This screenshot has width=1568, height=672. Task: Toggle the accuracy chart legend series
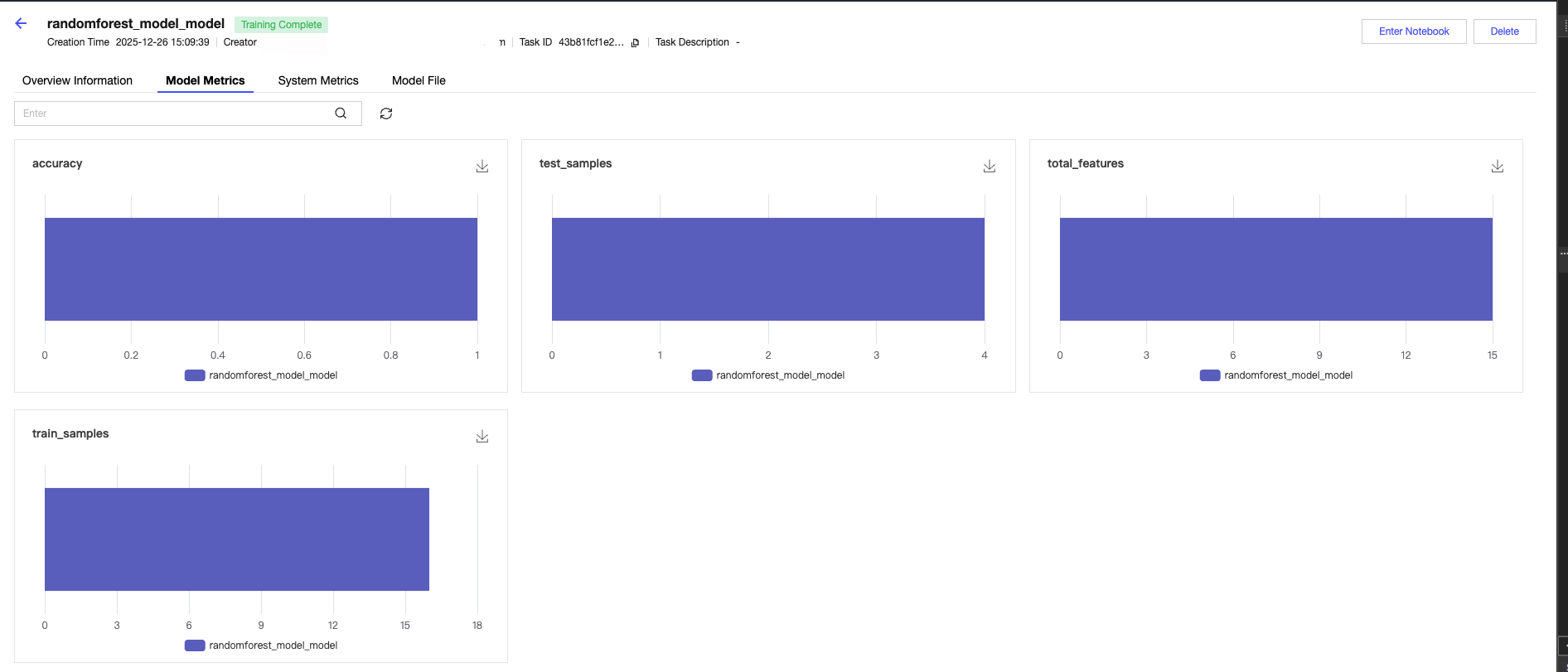(262, 375)
